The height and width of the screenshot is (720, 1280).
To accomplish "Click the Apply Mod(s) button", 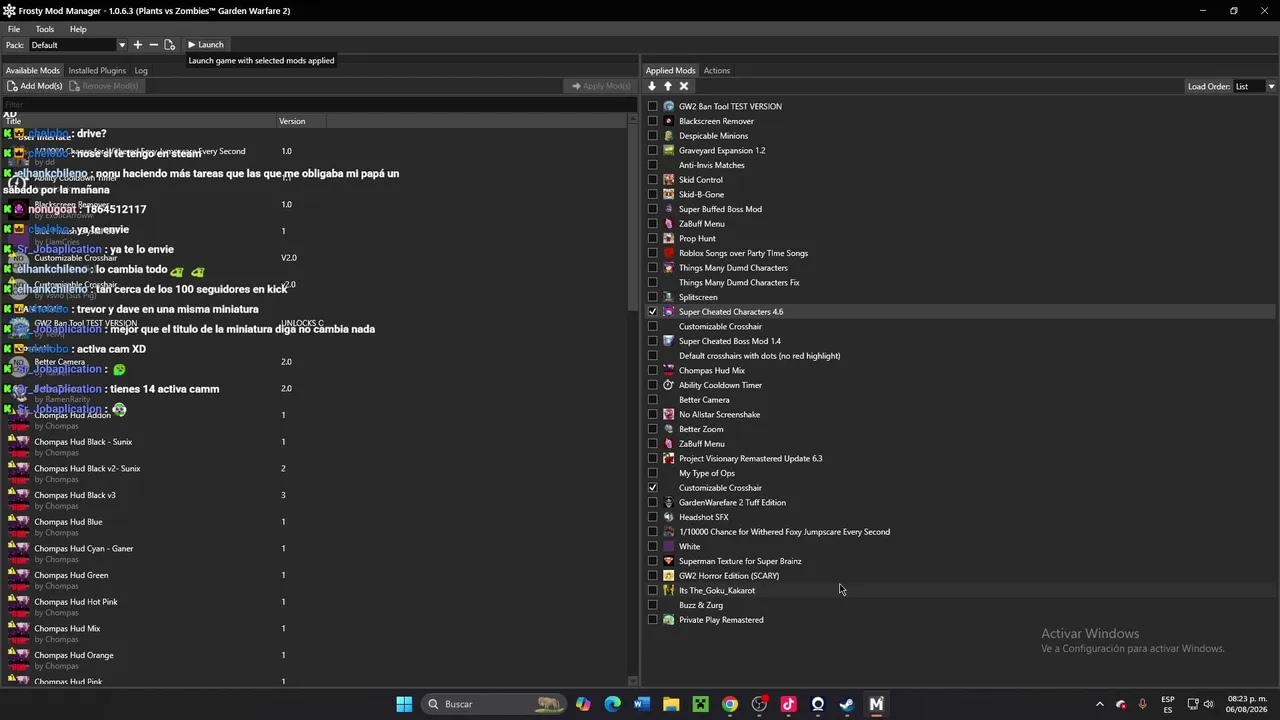I will 601,86.
